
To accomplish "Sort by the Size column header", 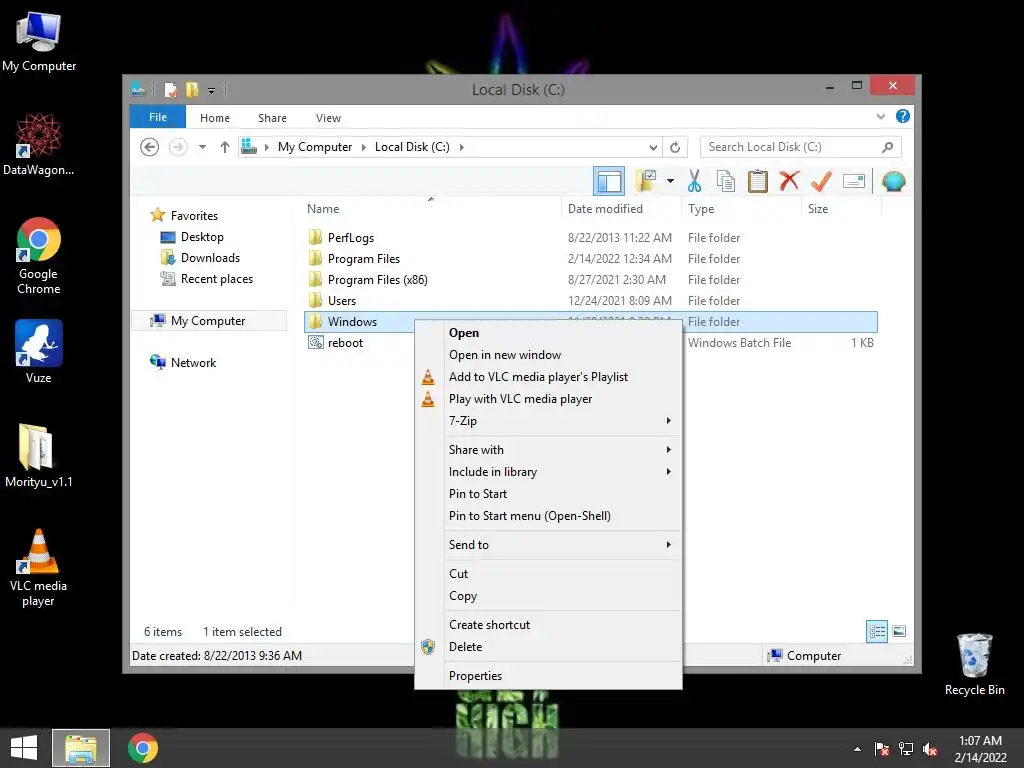I will coord(818,209).
